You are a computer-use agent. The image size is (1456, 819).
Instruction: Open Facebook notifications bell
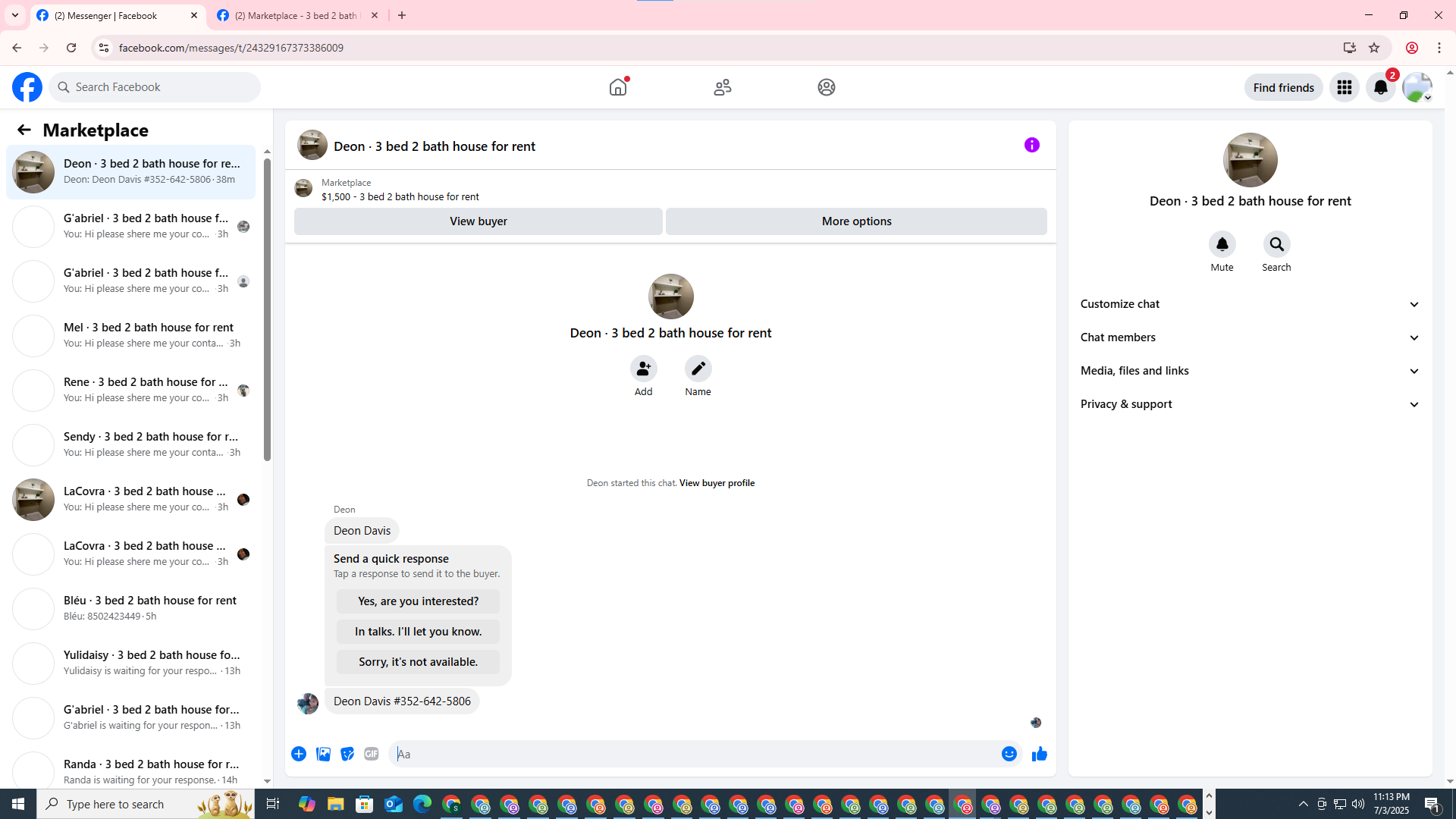pos(1380,87)
